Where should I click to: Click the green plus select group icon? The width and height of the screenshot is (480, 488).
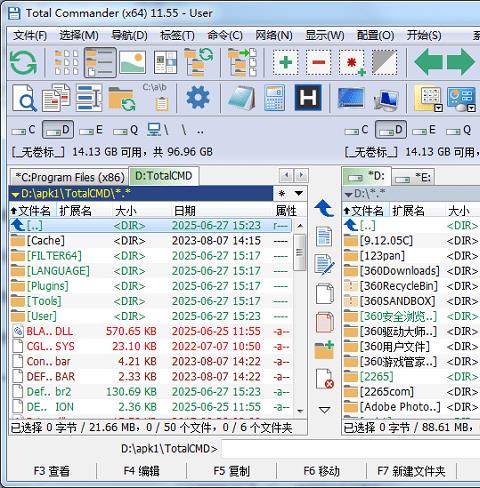285,62
